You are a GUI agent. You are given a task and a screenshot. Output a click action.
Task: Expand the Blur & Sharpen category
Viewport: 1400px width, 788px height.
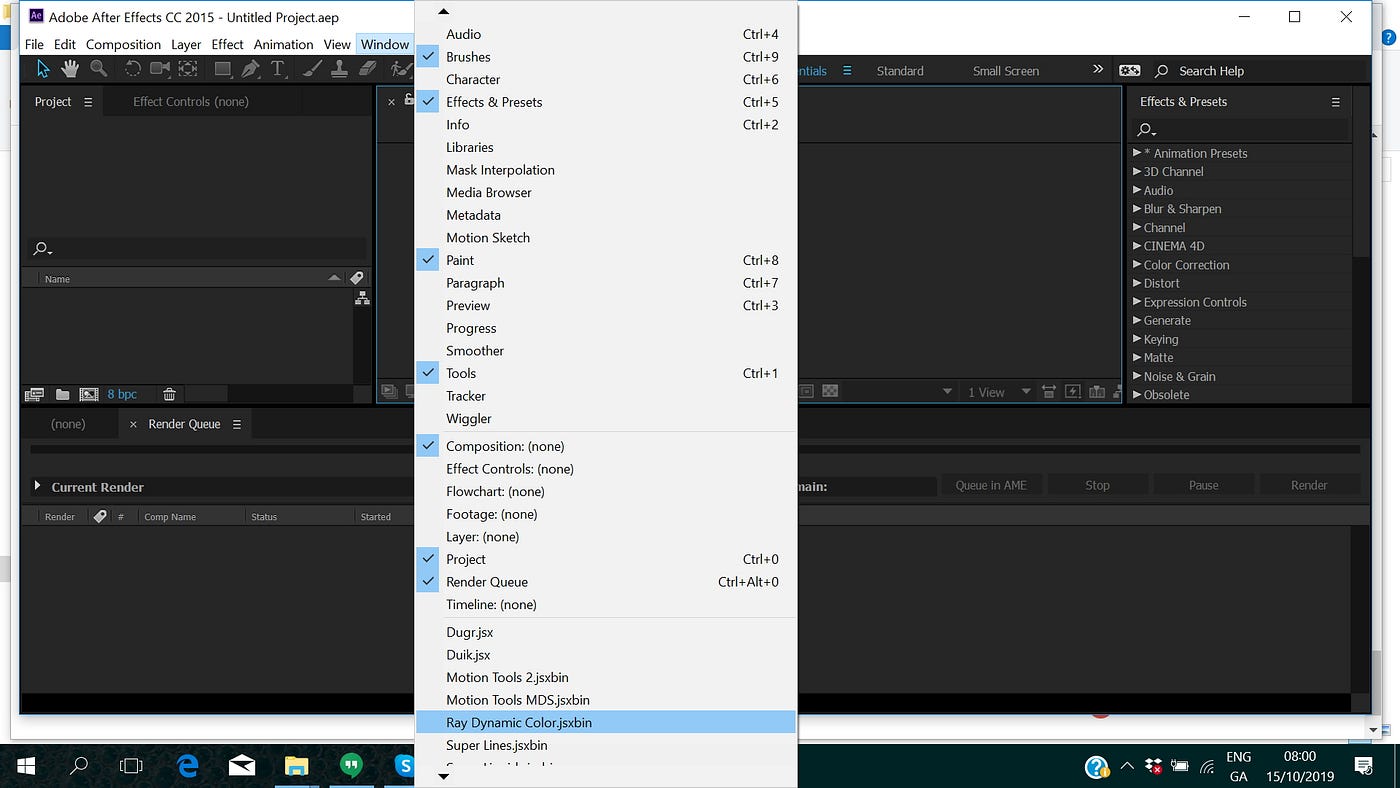1137,208
